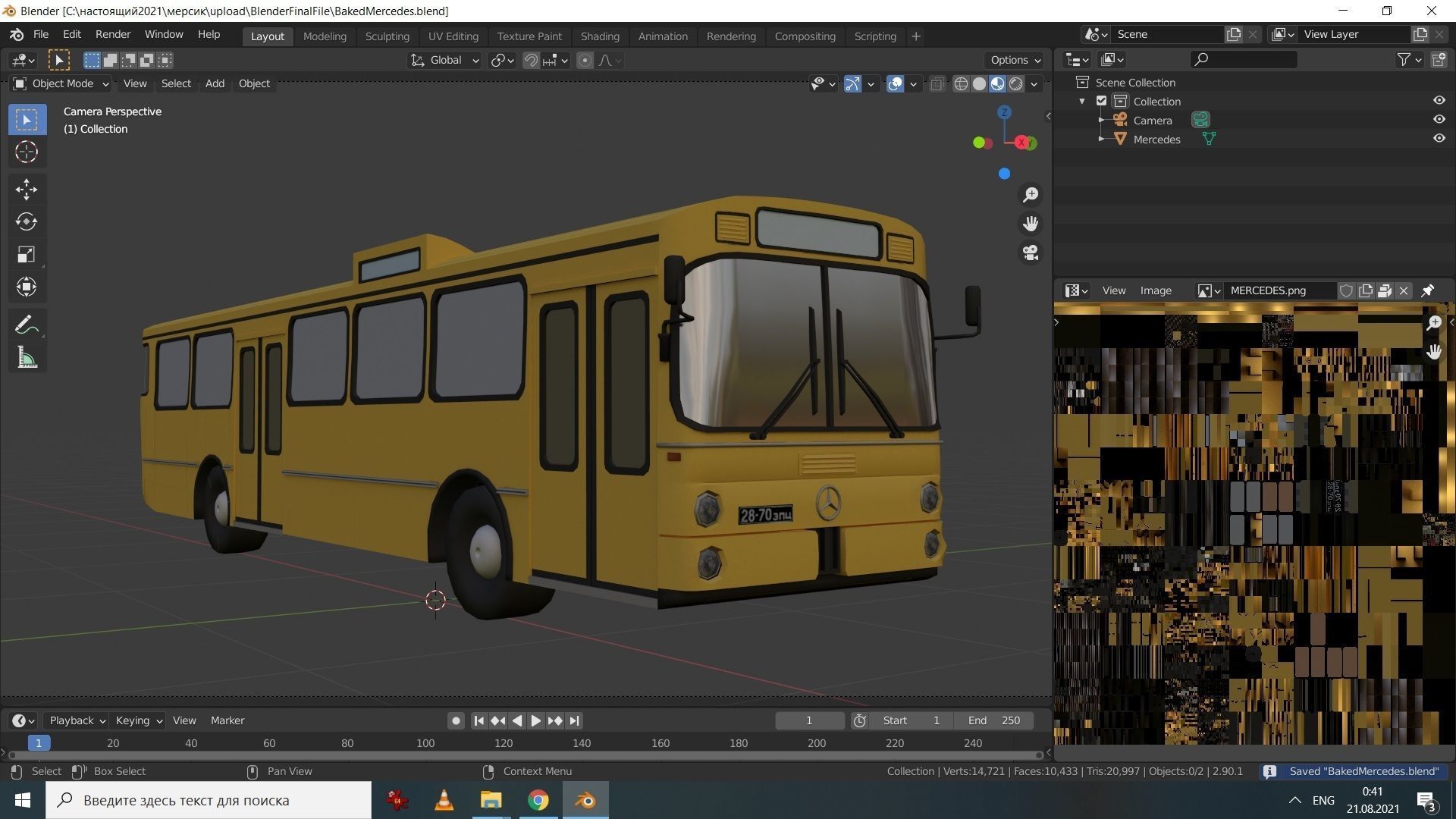1456x819 pixels.
Task: Click the Options button in viewport header
Action: pos(1015,60)
